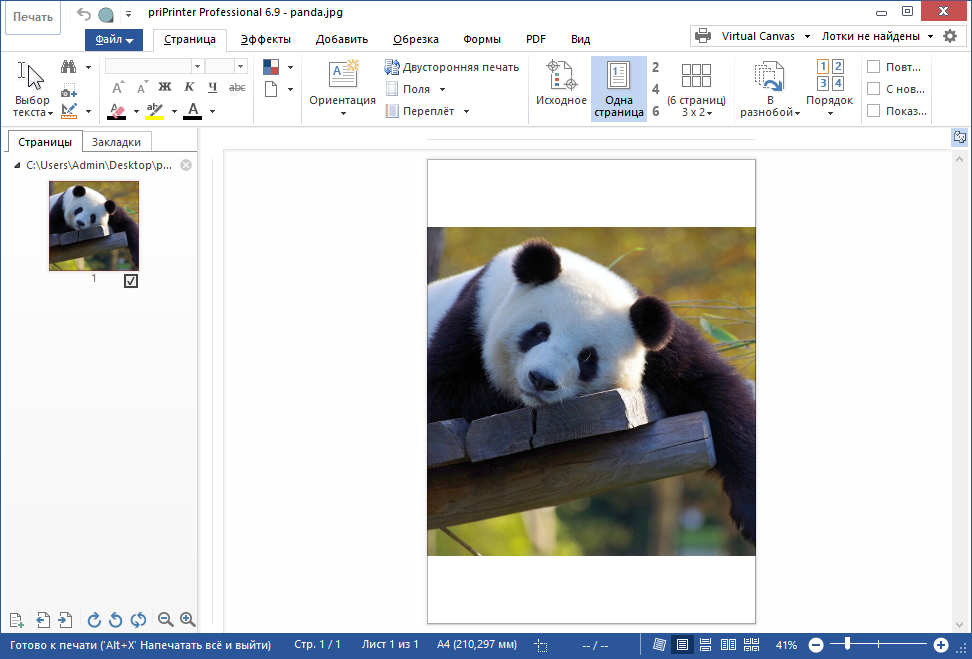Choose the Одна страница layout
Image resolution: width=972 pixels, height=659 pixels.
pyautogui.click(x=619, y=85)
